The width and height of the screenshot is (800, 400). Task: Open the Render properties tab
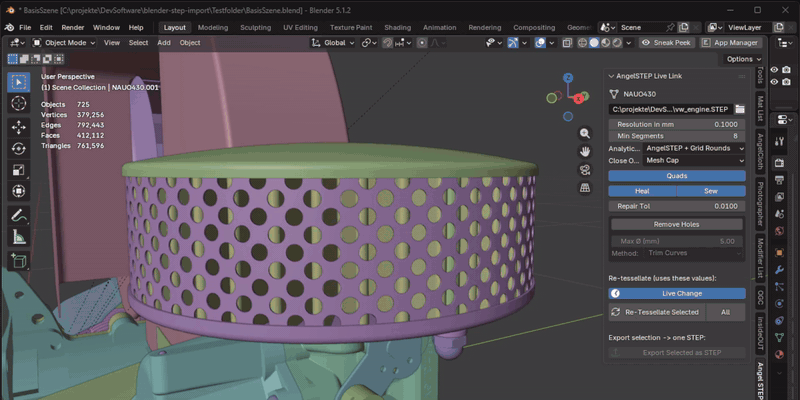tap(779, 162)
